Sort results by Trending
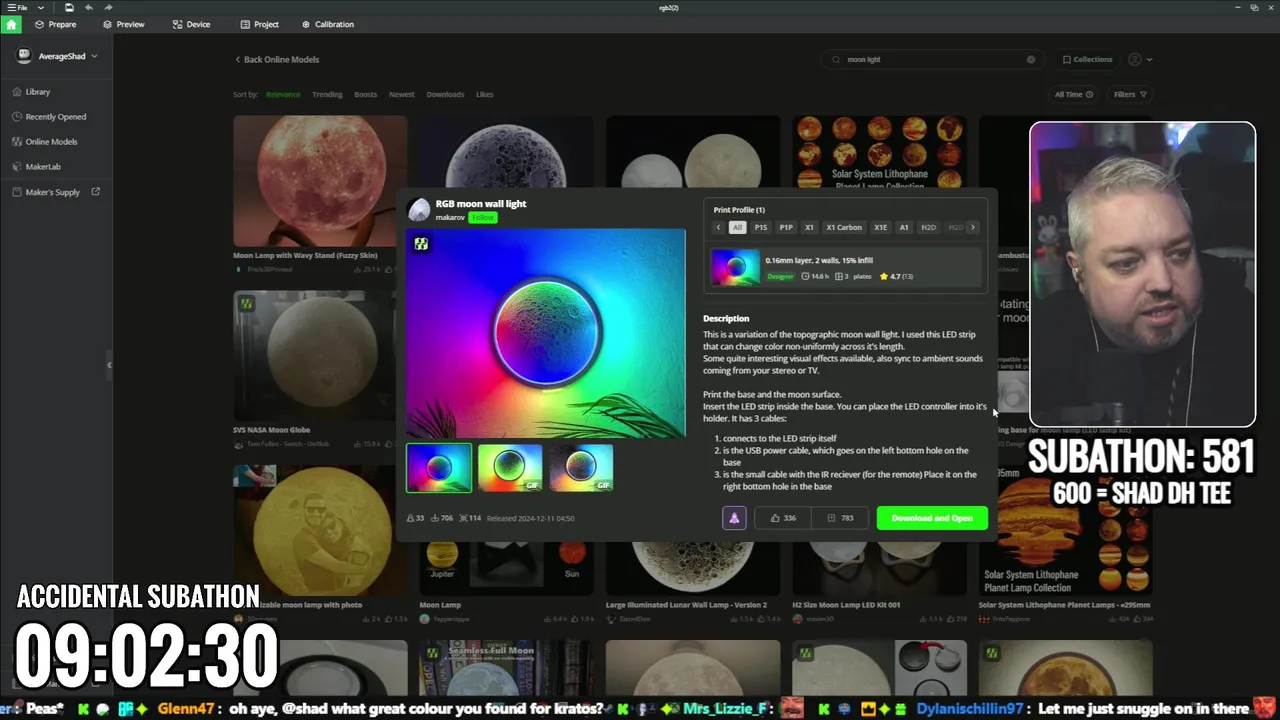 [x=327, y=94]
